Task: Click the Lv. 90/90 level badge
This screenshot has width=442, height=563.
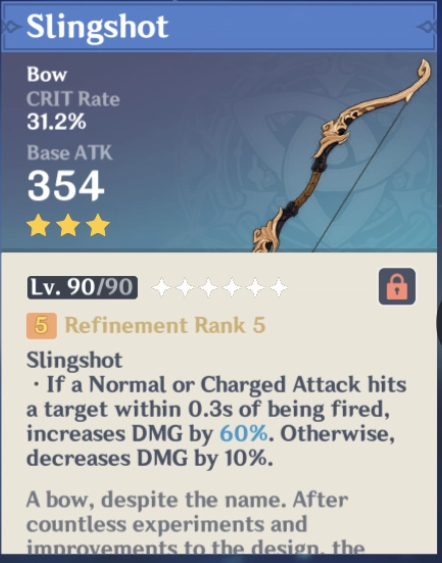Action: 82,288
